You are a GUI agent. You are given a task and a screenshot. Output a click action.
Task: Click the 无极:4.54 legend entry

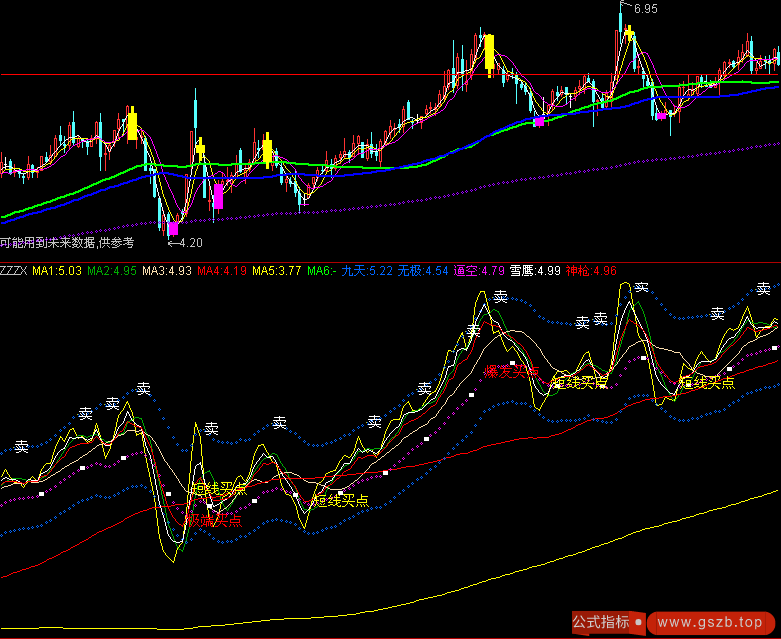(423, 270)
